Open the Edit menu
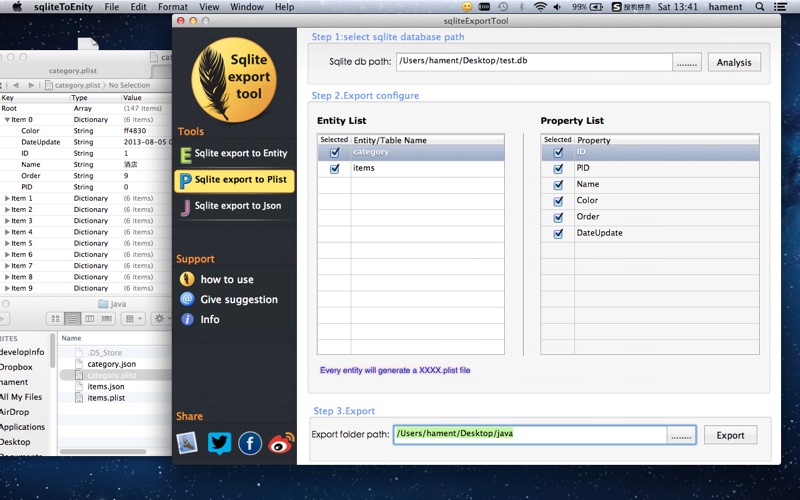This screenshot has width=800, height=500. coord(138,7)
